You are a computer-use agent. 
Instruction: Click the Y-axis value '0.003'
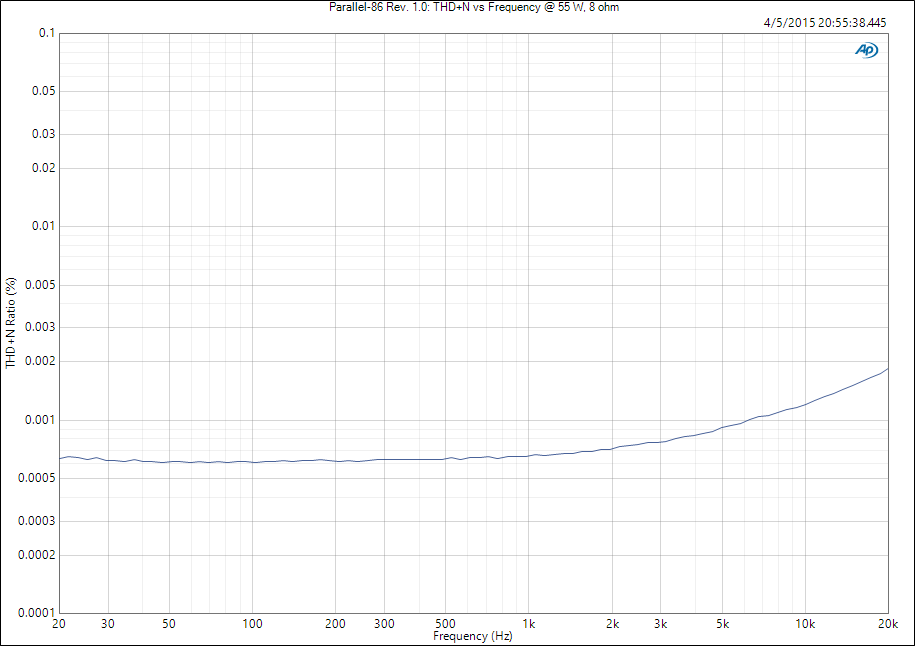(x=40, y=326)
